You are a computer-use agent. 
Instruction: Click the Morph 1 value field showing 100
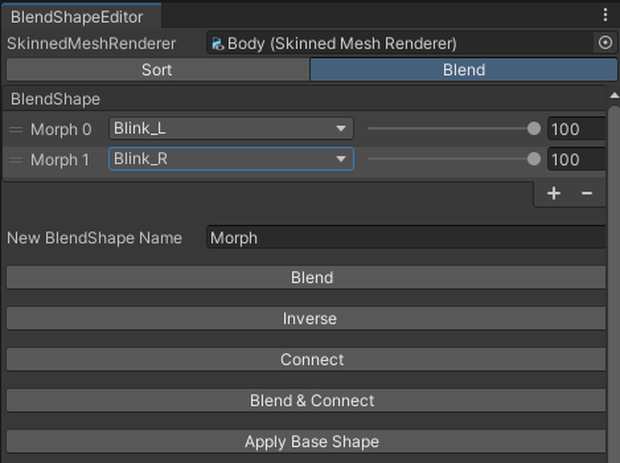pos(577,159)
